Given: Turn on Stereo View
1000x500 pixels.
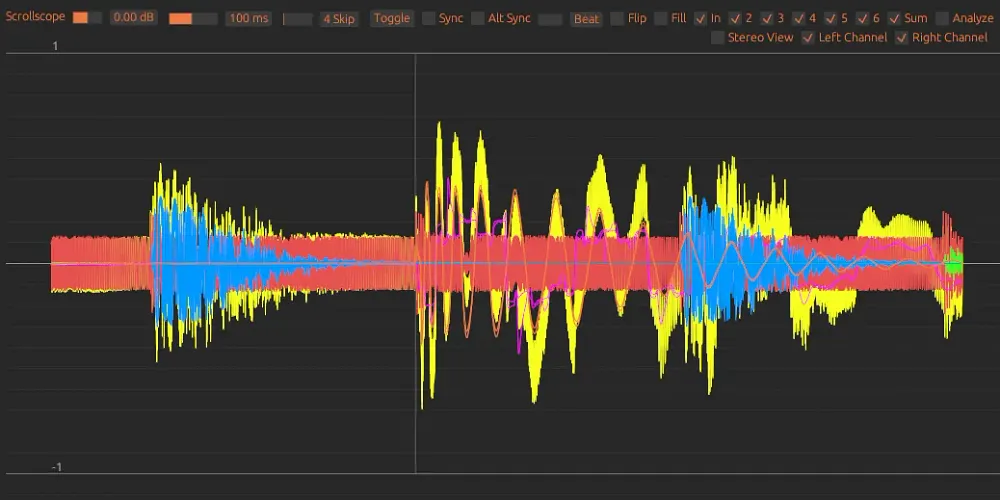Looking at the screenshot, I should (x=718, y=38).
